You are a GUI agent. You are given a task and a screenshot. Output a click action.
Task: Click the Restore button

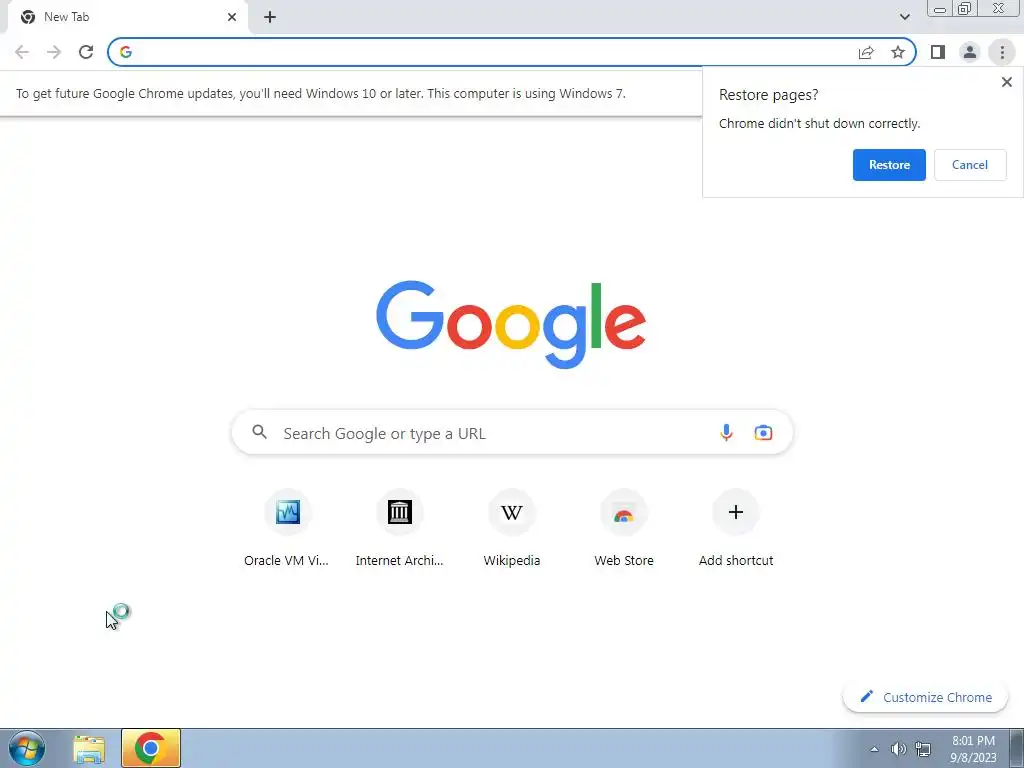tap(889, 165)
